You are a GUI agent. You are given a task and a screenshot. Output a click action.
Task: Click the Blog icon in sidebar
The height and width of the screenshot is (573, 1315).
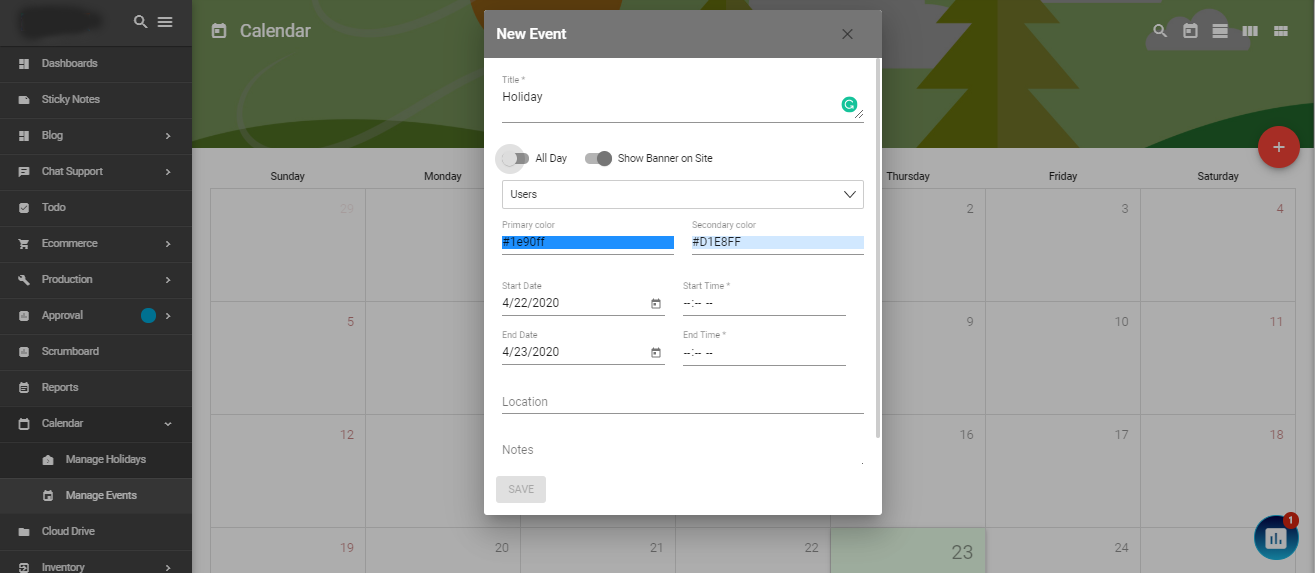[x=24, y=136]
